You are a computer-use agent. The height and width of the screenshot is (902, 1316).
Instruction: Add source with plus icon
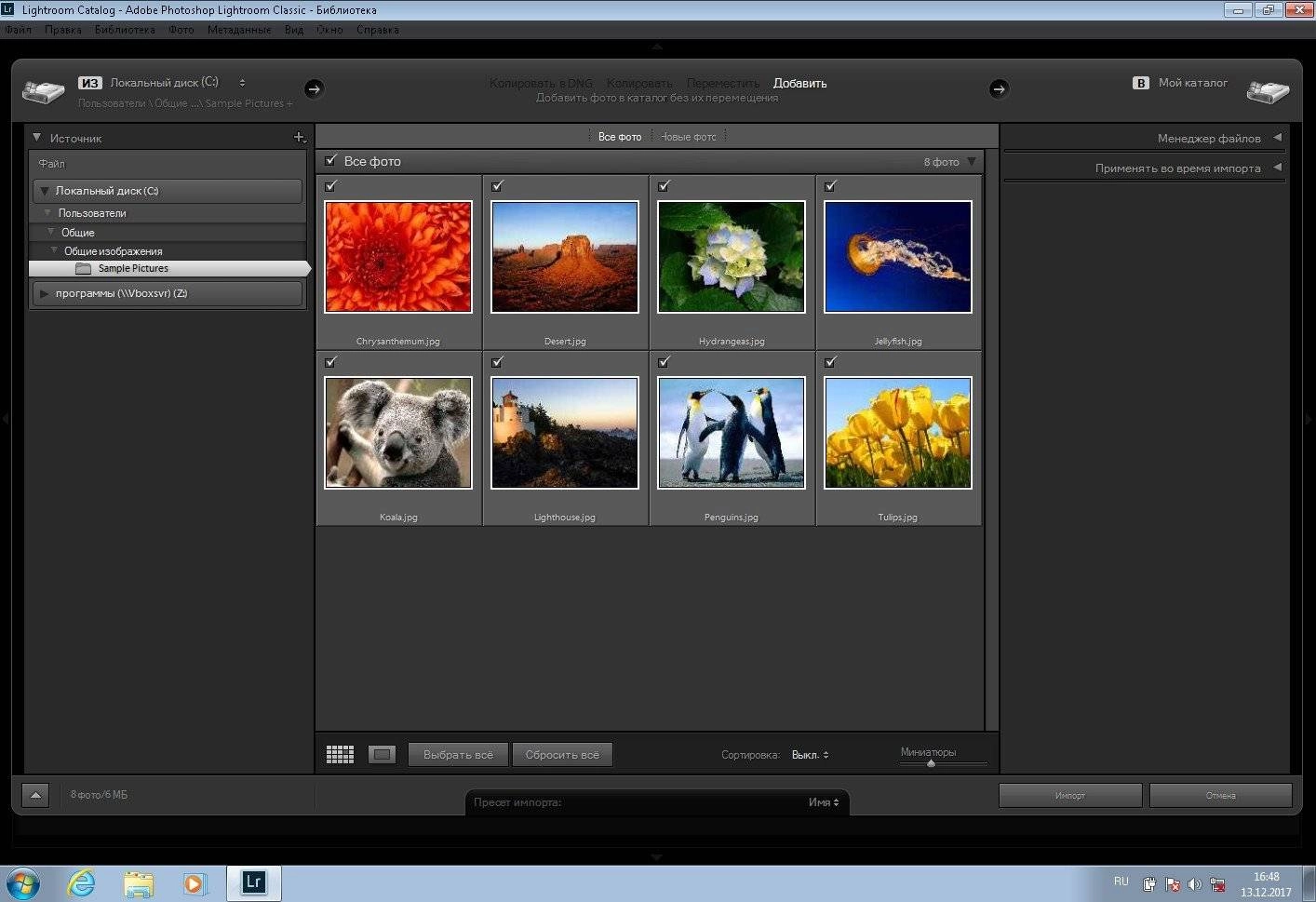(300, 138)
